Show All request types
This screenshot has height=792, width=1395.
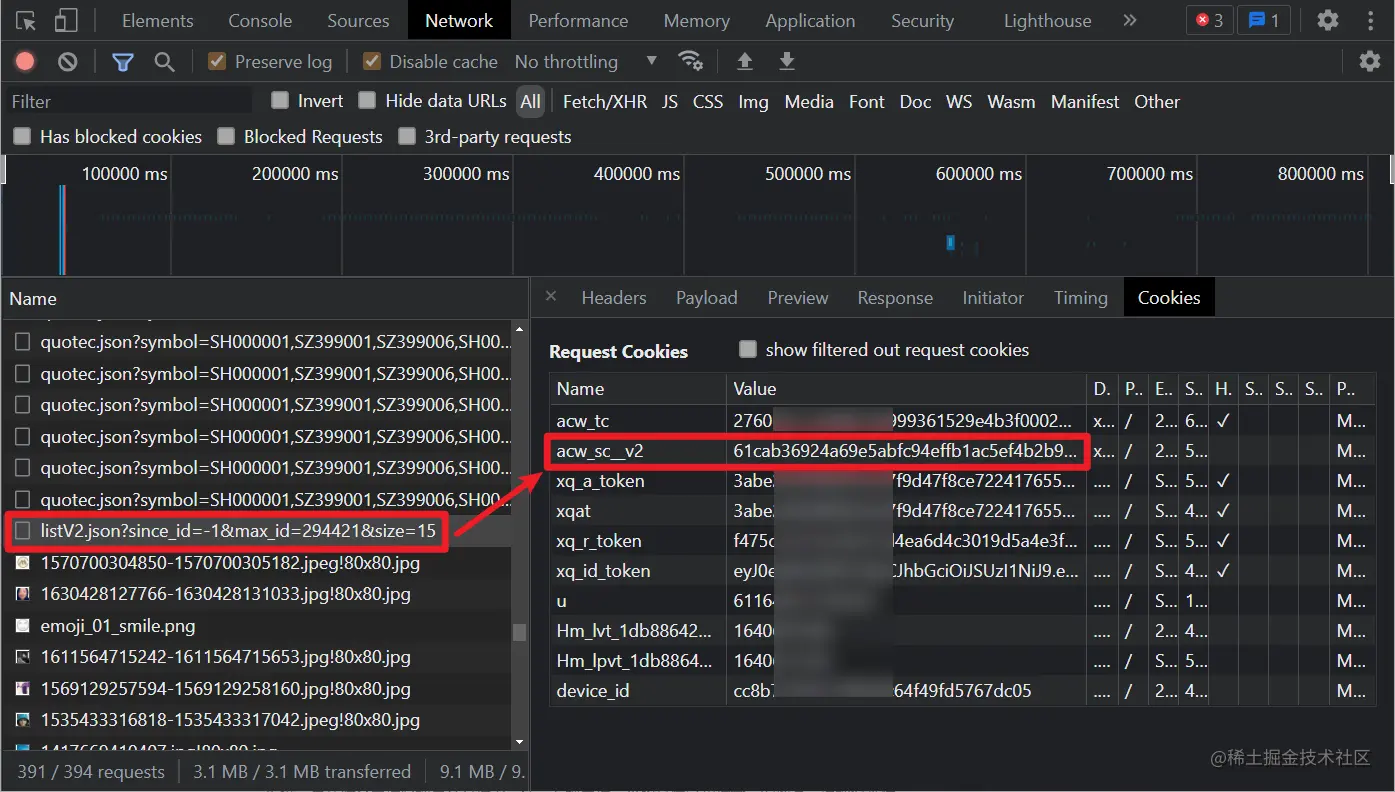tap(531, 101)
